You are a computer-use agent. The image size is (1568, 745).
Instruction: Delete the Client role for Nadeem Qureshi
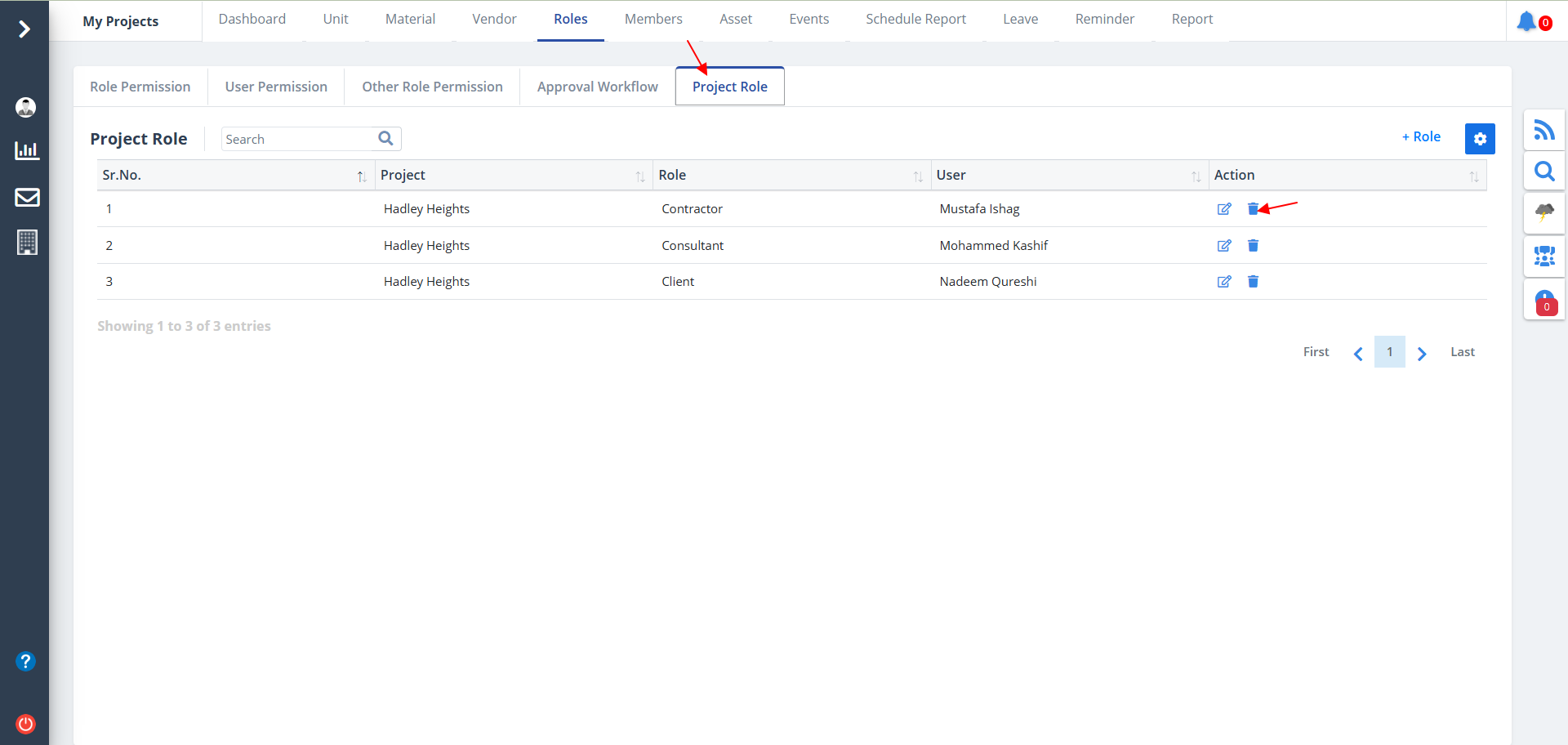pyautogui.click(x=1253, y=282)
